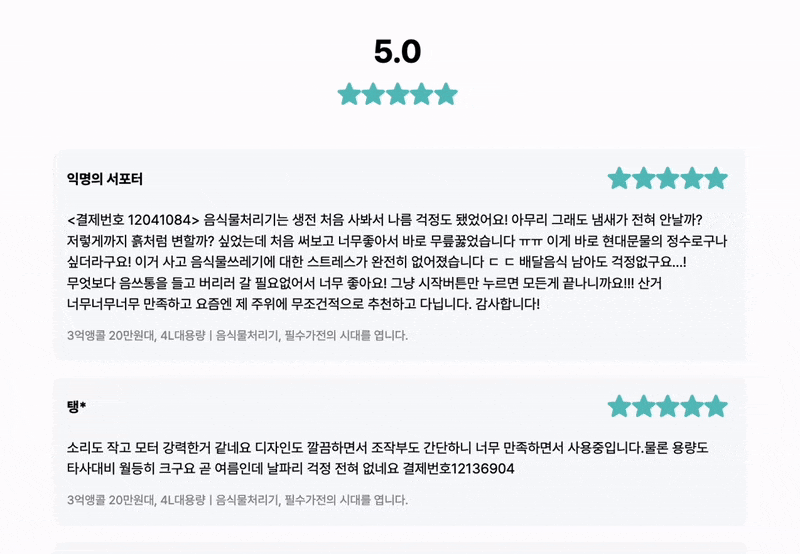Click fourth star of 탱*'s review
The width and height of the screenshot is (800, 554).
tap(692, 406)
